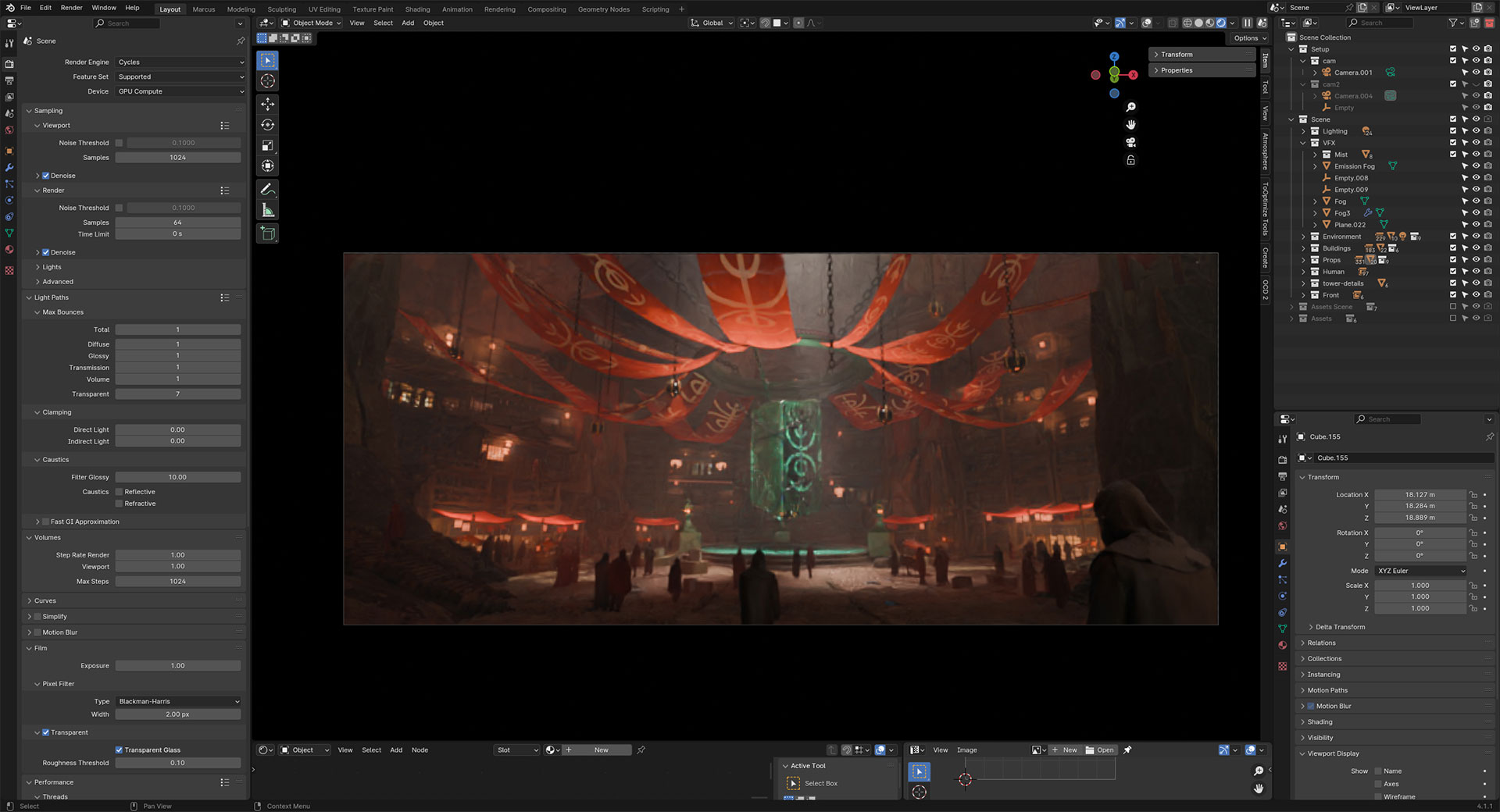Enable Reflective caustics checkbox
This screenshot has width=1500, height=812.
click(120, 492)
